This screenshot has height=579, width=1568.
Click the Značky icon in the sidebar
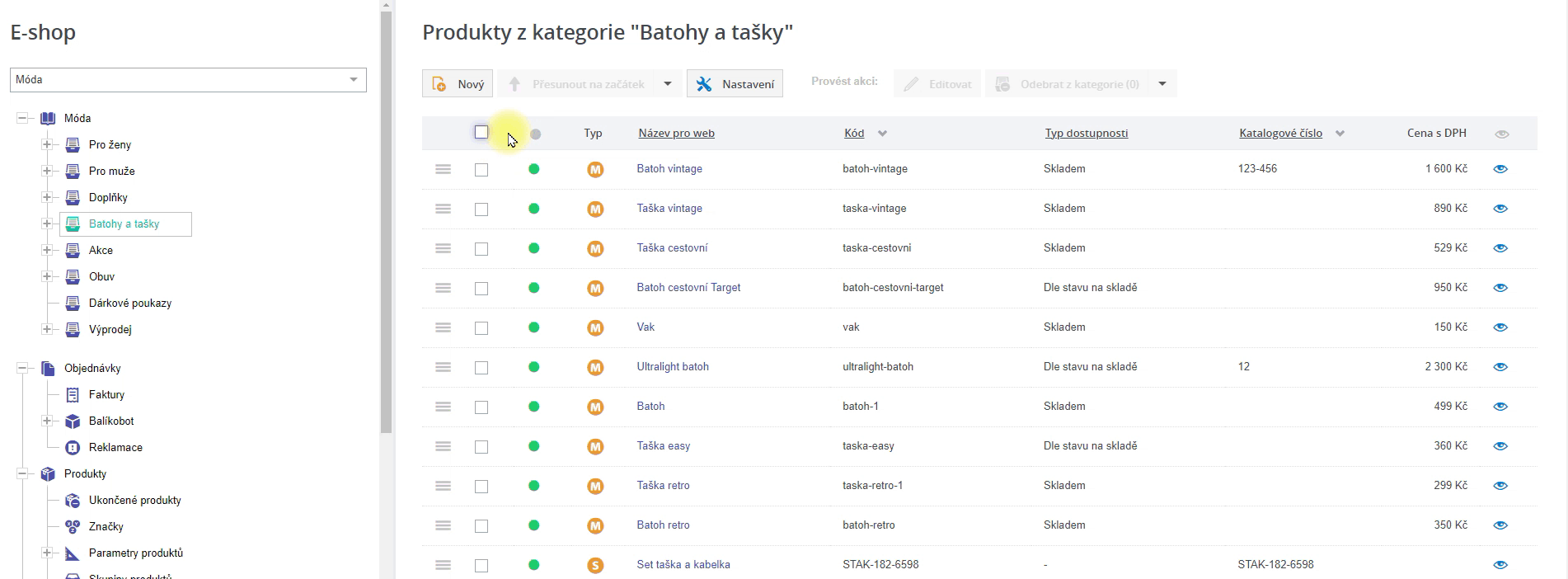[x=73, y=527]
